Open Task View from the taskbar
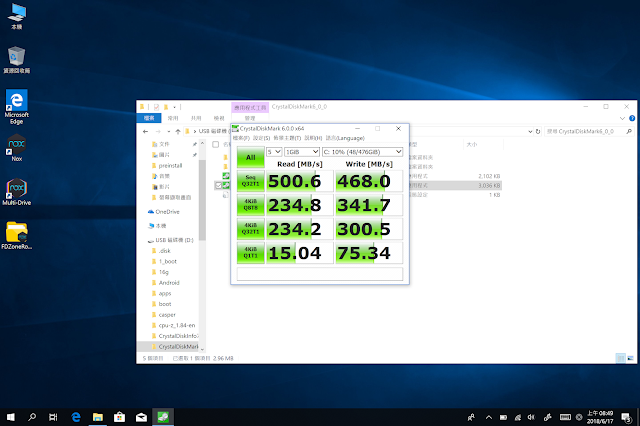The width and height of the screenshot is (640, 426). (53, 417)
